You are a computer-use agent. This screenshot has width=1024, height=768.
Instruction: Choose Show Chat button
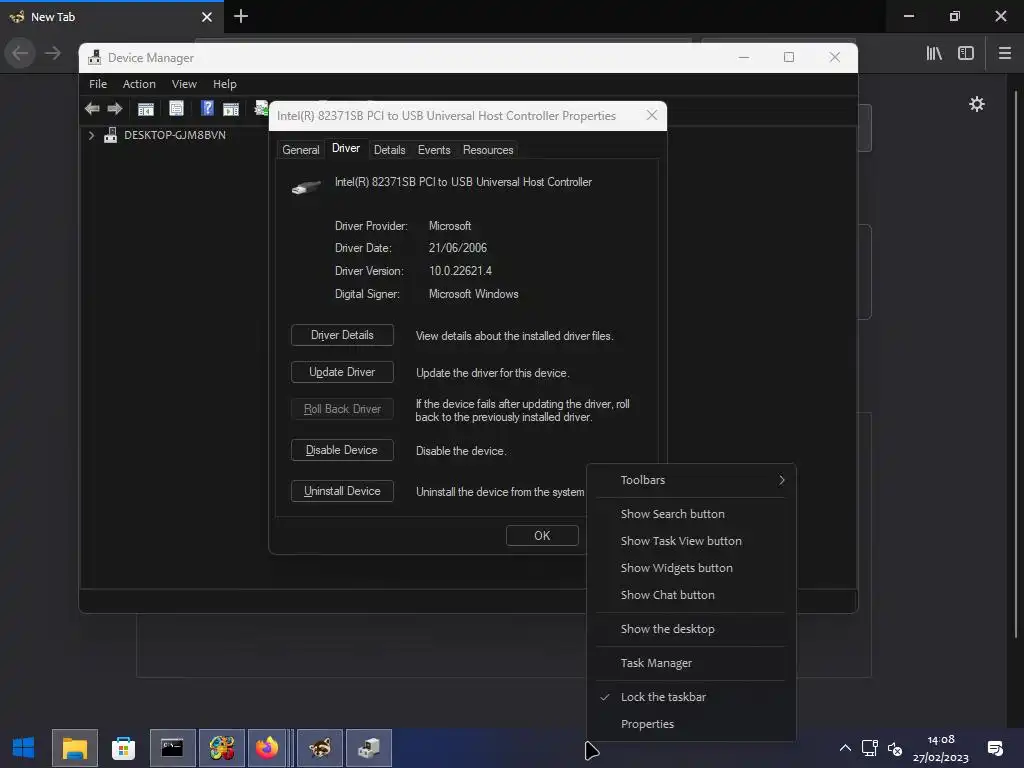(x=692, y=595)
